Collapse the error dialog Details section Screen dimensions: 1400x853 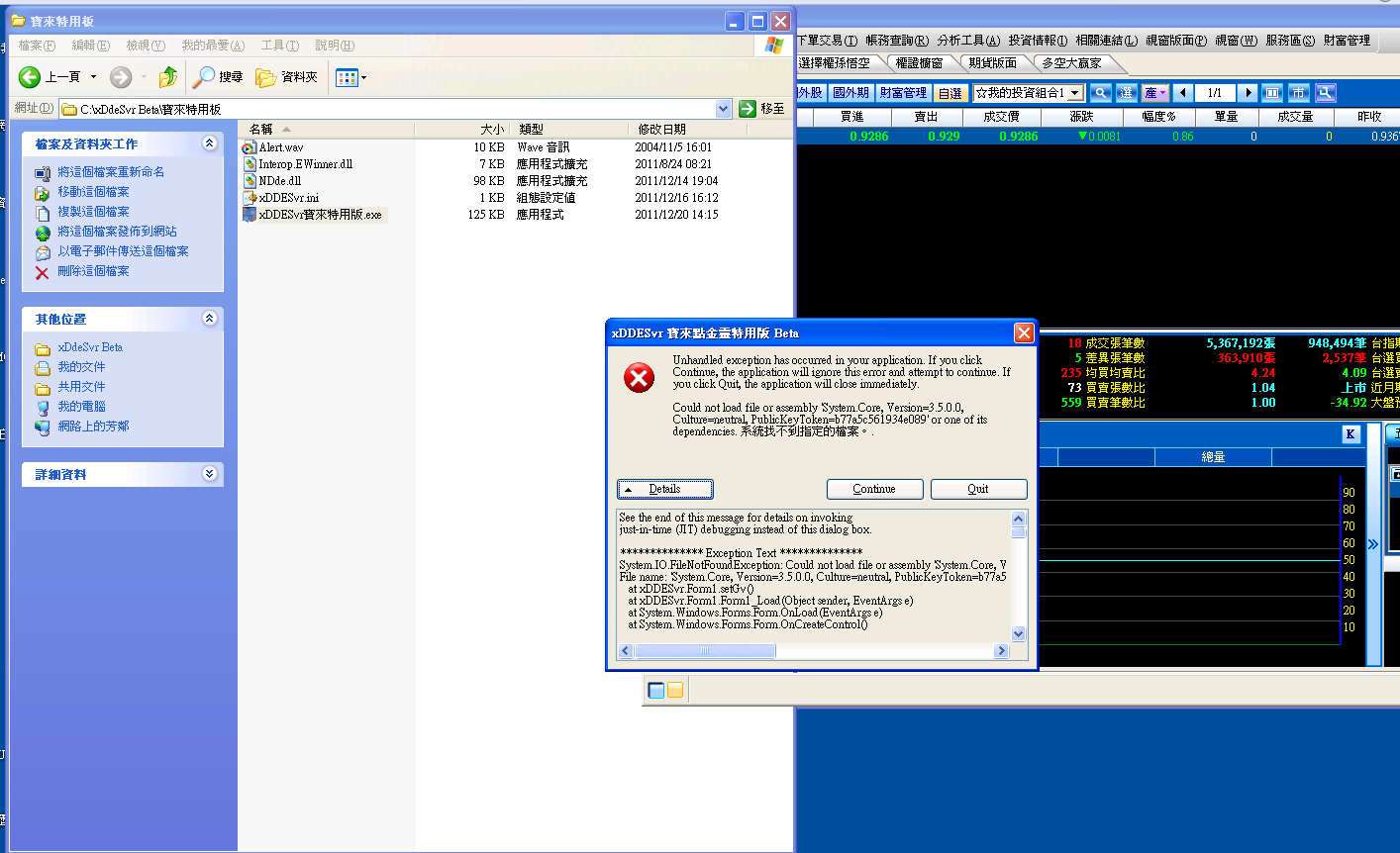pos(664,489)
